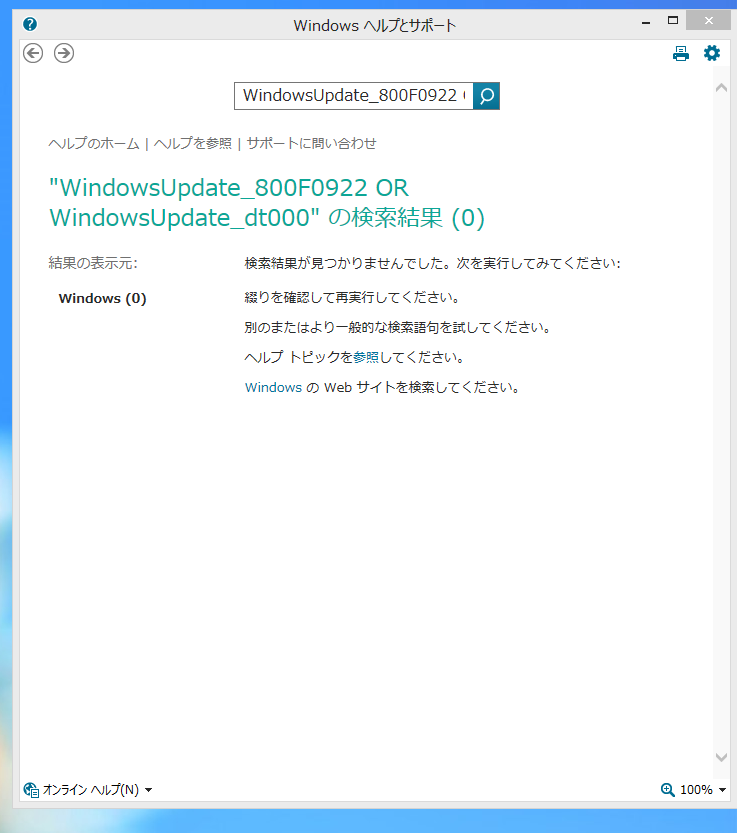Image resolution: width=737 pixels, height=833 pixels.
Task: Run search with the magnifier button
Action: pos(486,96)
